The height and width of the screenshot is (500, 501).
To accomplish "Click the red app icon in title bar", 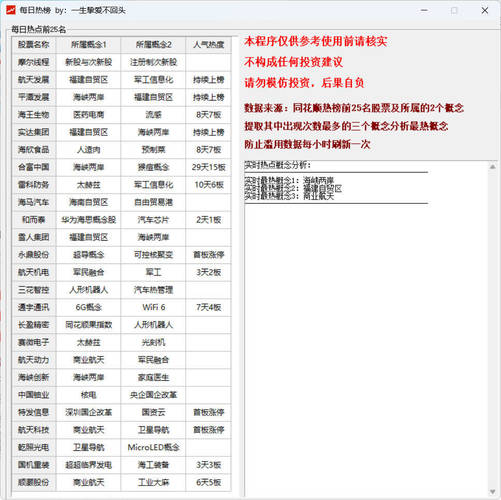I will [11, 10].
